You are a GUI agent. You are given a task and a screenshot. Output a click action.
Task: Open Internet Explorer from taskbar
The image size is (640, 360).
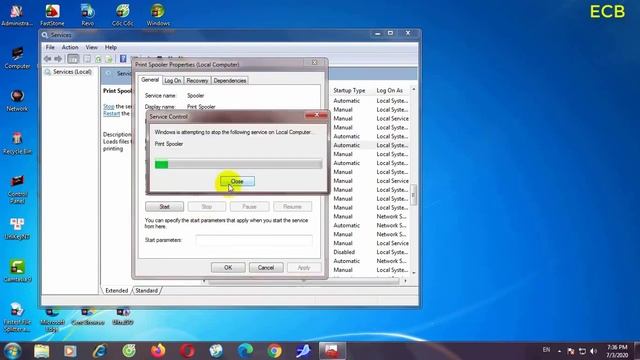point(100,351)
